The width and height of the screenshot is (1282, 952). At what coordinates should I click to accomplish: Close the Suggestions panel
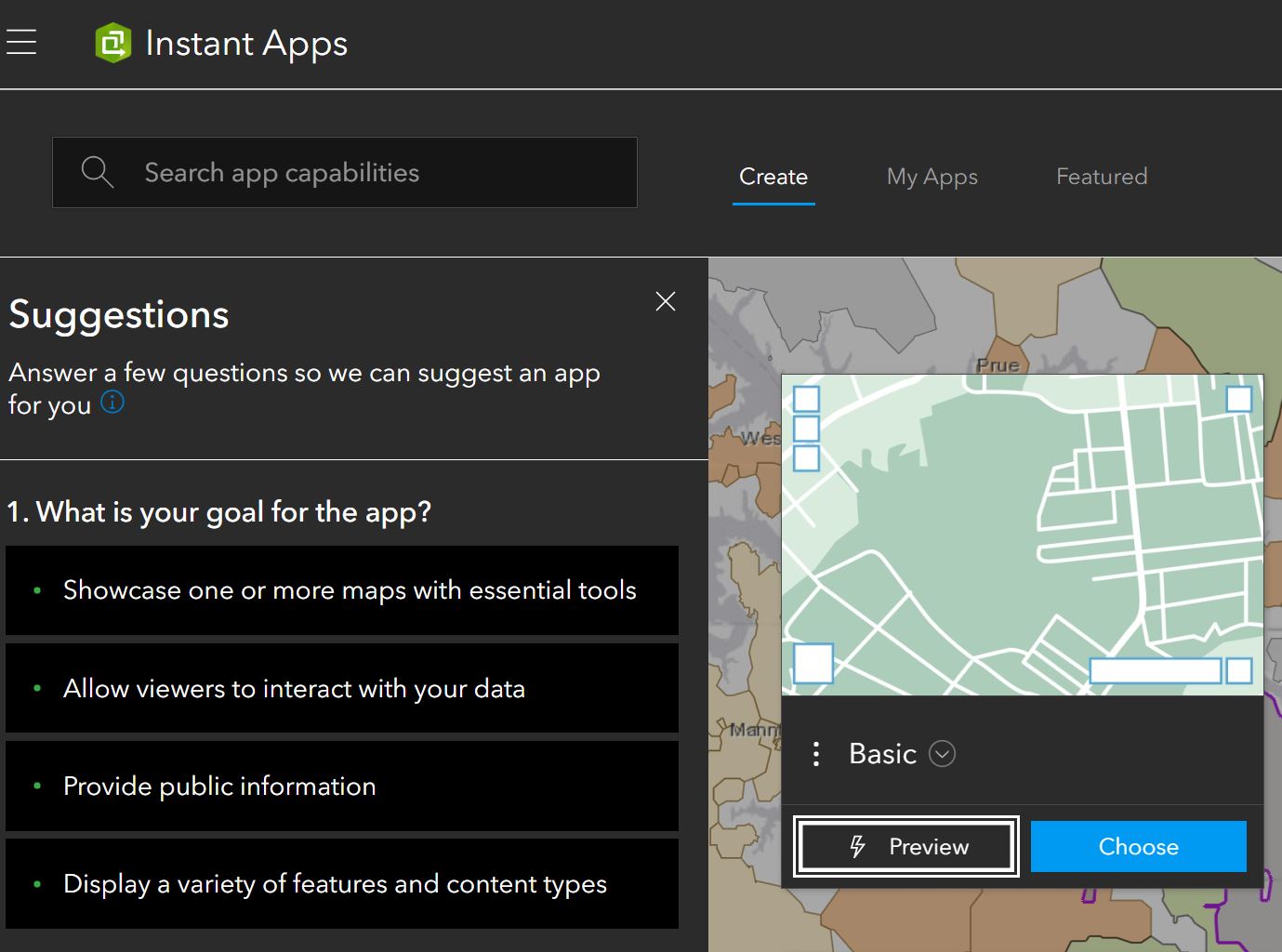666,301
